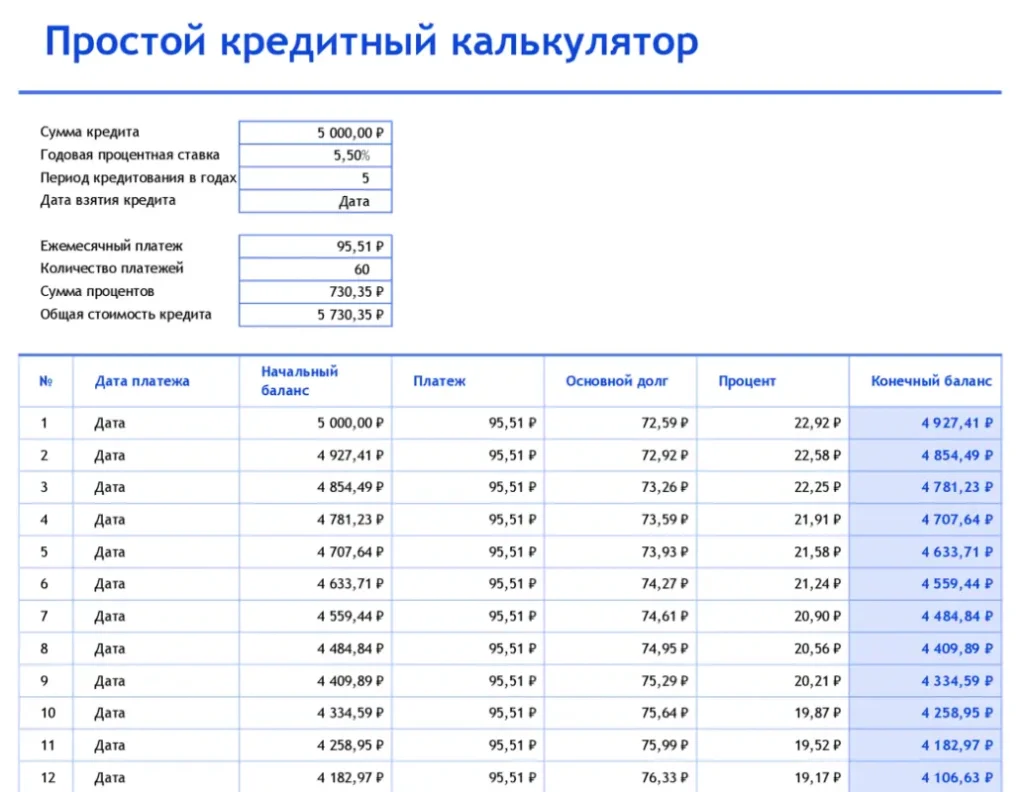Select principal cell 73,26 ₽ in row 3

click(x=620, y=487)
